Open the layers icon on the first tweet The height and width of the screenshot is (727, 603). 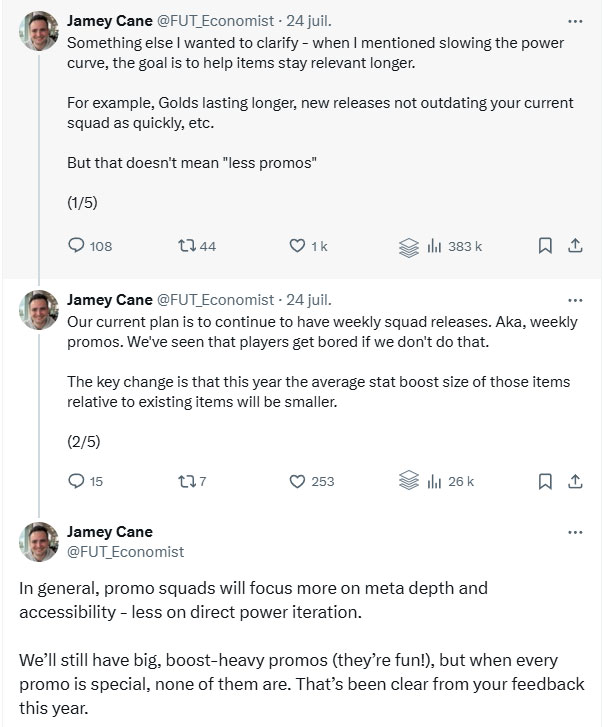point(408,247)
